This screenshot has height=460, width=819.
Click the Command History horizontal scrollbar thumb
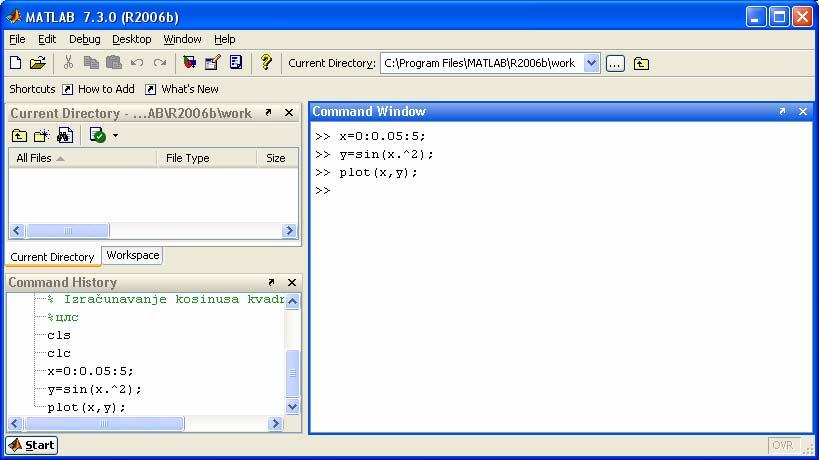[104, 423]
